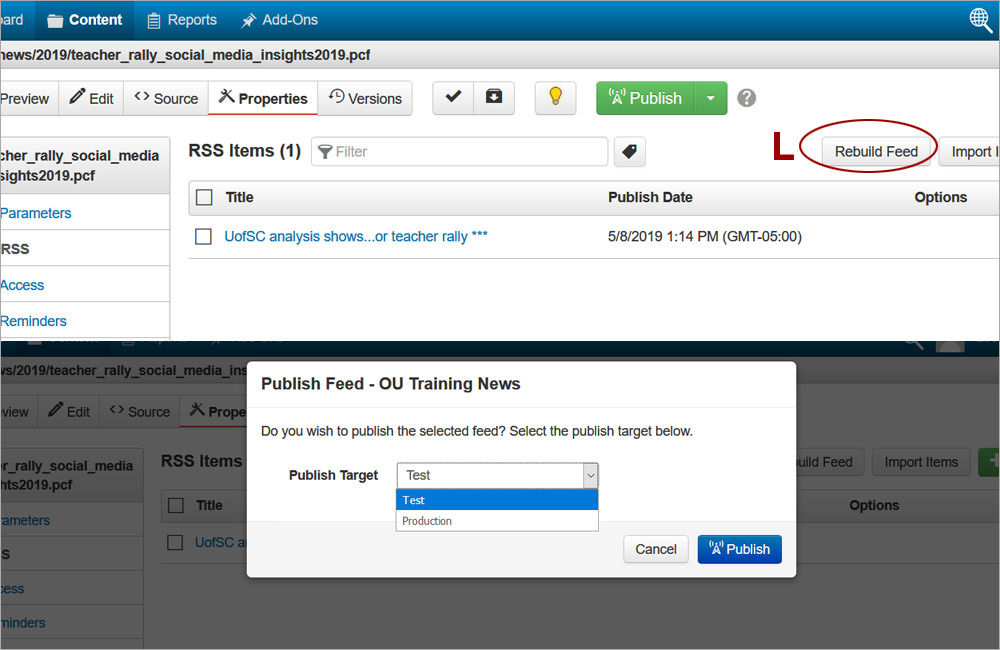1000x650 pixels.
Task: Open the Add-Ons menu
Action: 279,20
